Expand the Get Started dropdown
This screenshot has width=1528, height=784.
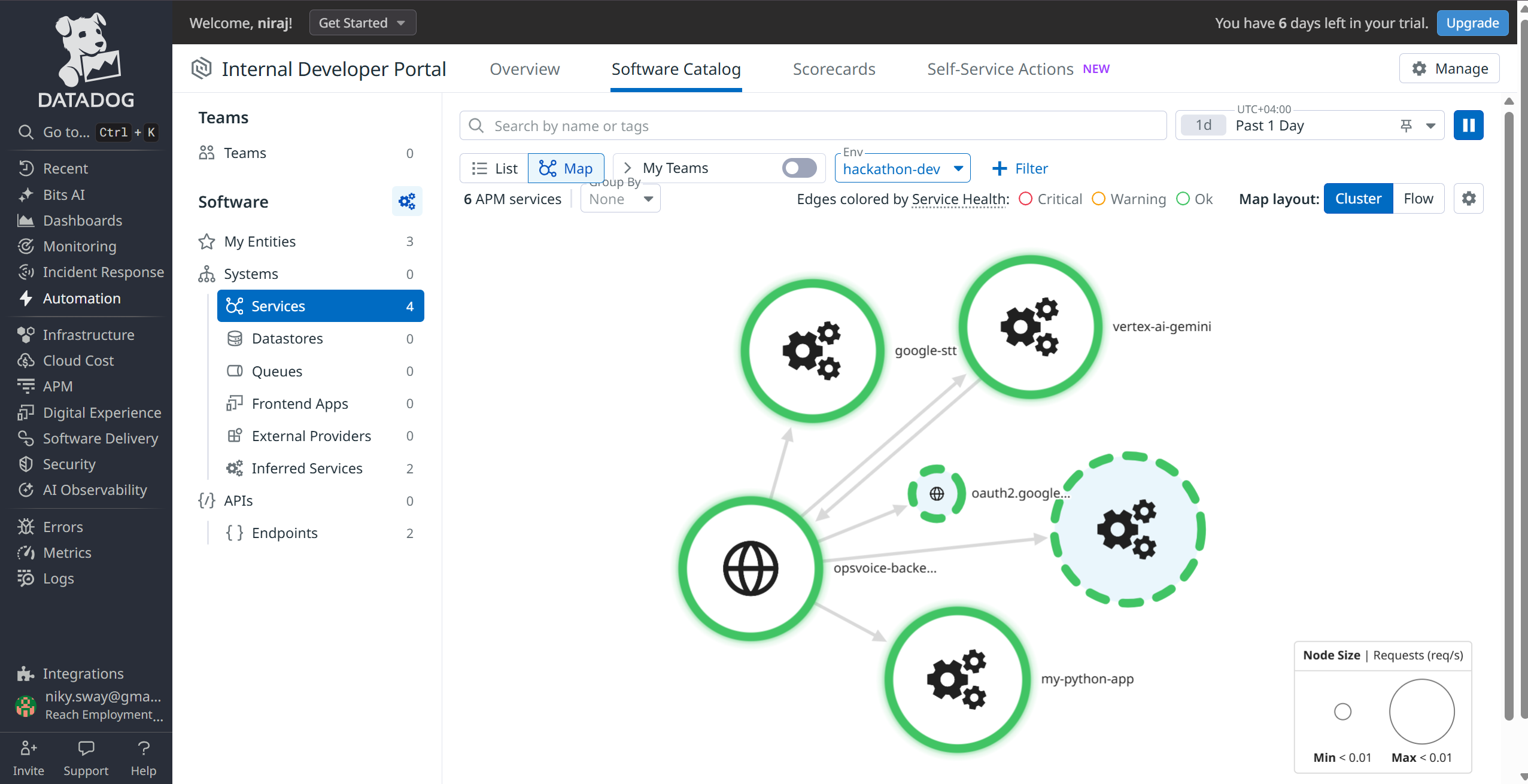coord(362,23)
